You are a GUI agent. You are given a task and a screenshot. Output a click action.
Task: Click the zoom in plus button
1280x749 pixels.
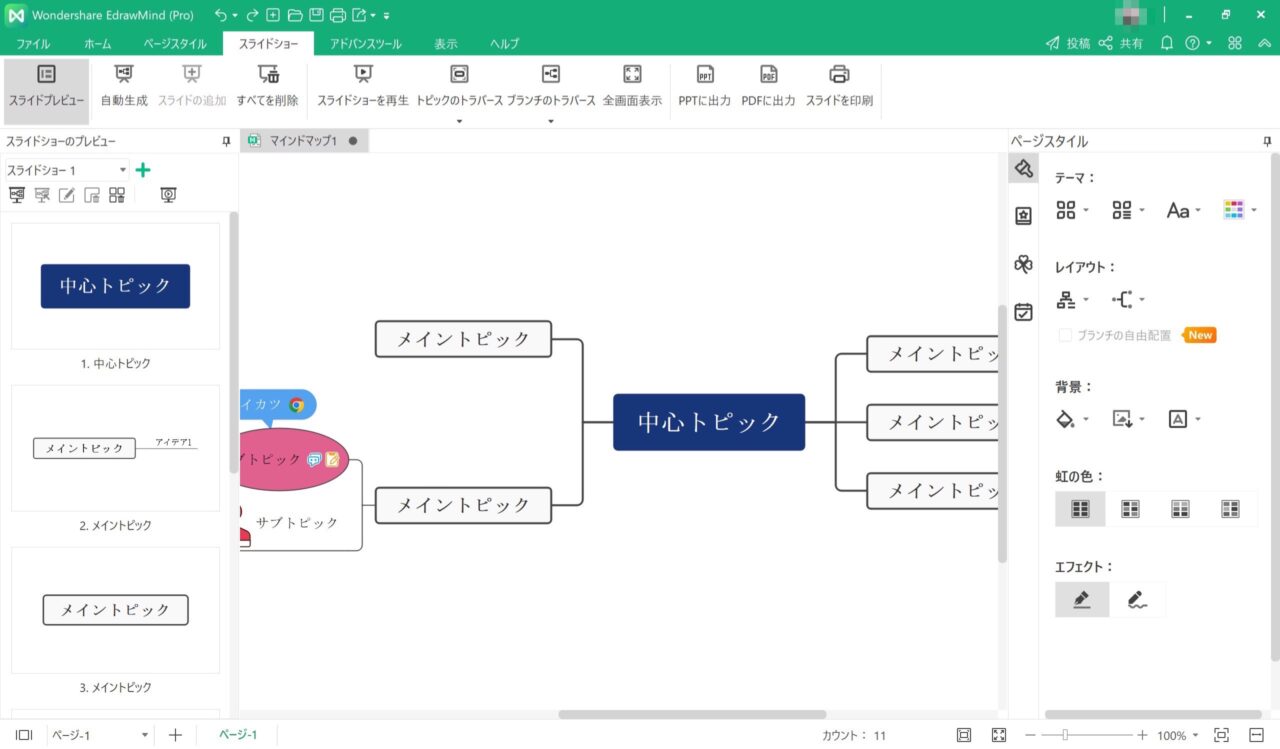point(1142,735)
